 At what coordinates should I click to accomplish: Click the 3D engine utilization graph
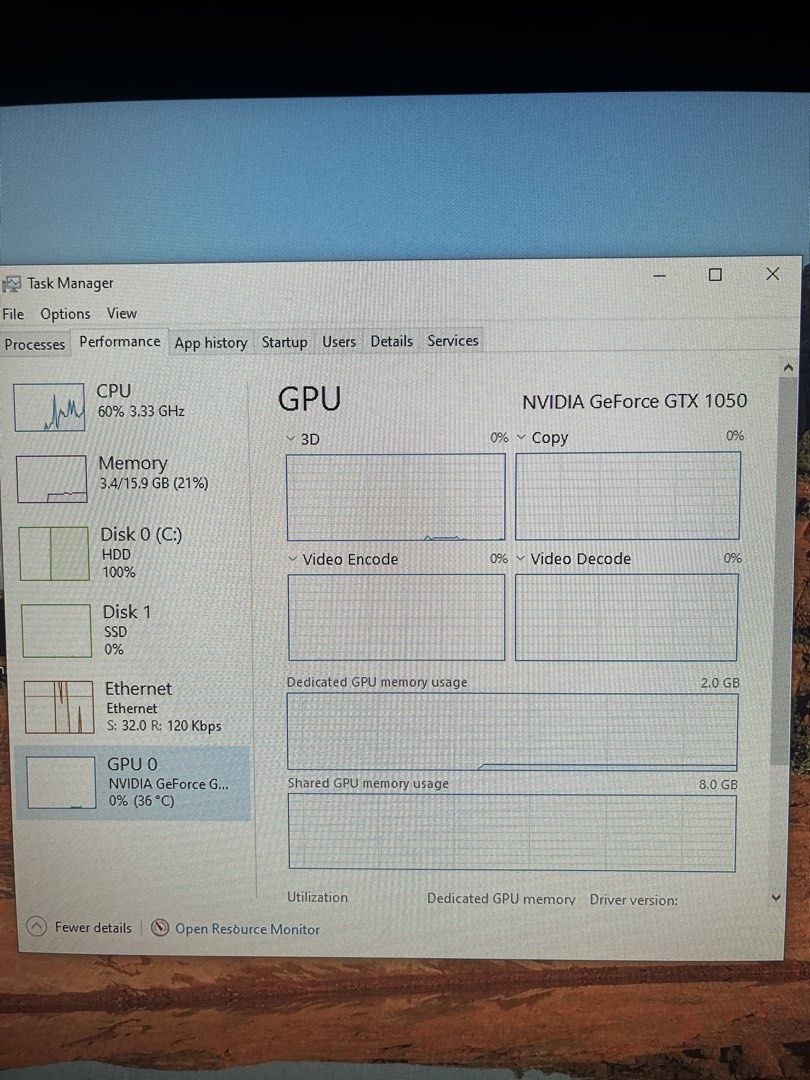coord(395,497)
